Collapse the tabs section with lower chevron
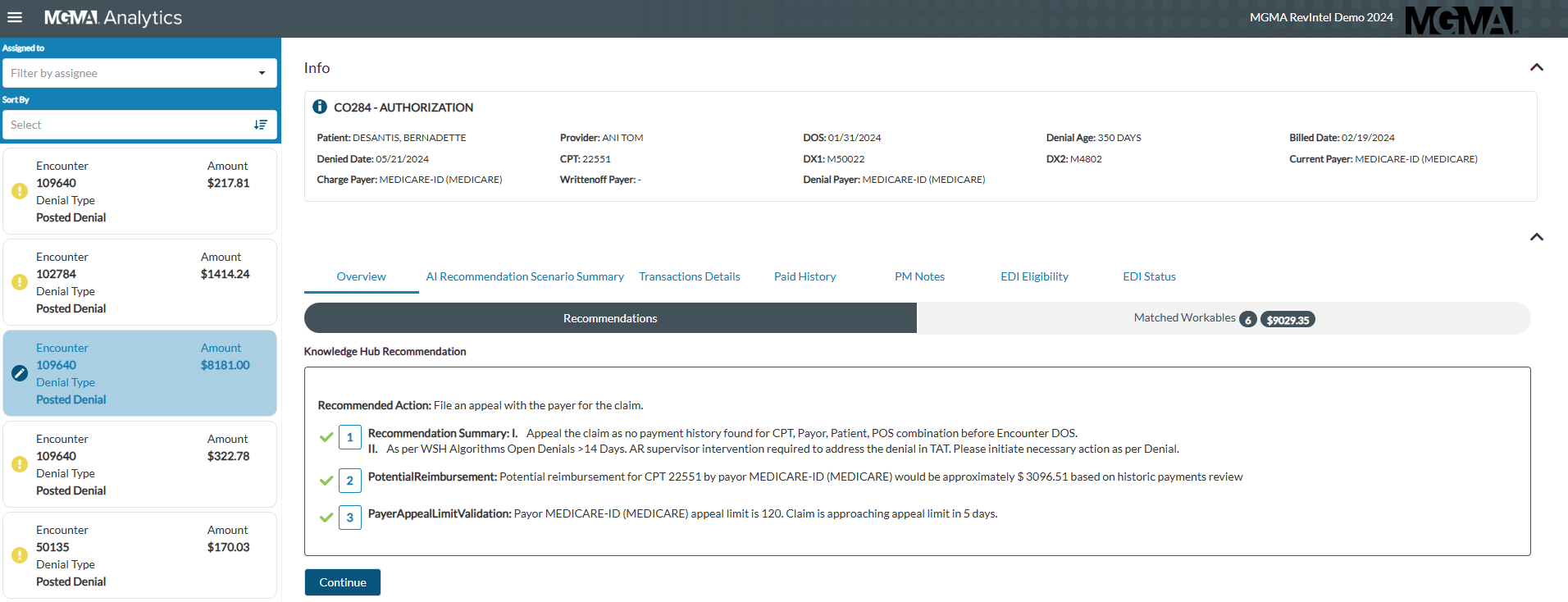This screenshot has height=602, width=1568. 1536,237
